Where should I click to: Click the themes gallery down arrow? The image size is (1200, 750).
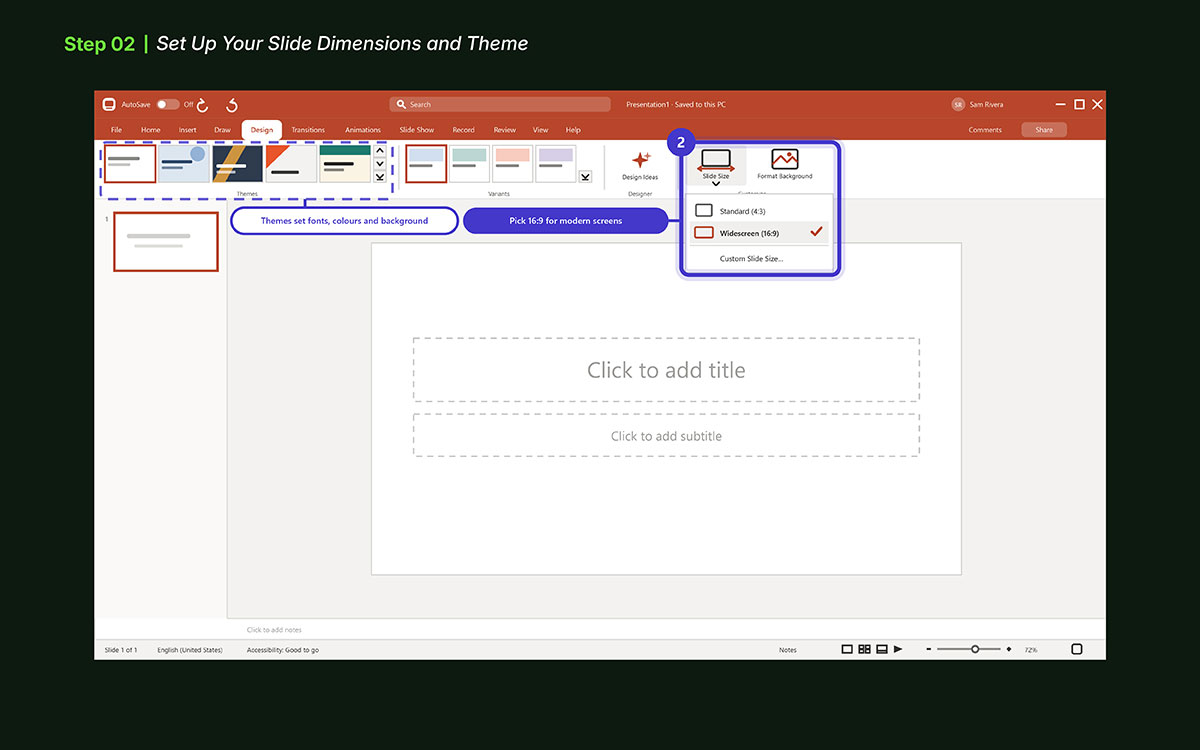coord(380,164)
